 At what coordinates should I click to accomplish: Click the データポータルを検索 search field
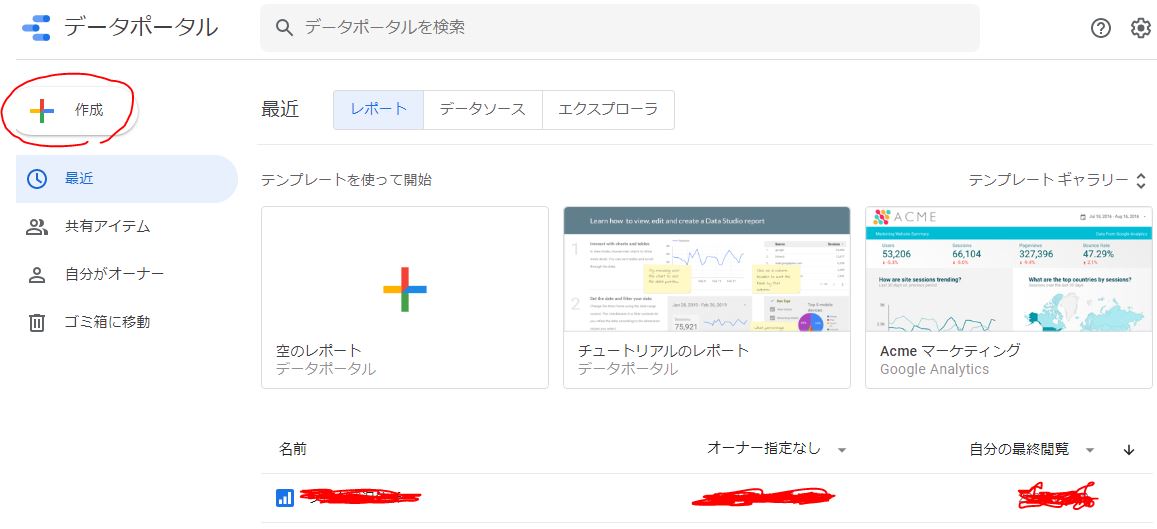pos(630,28)
